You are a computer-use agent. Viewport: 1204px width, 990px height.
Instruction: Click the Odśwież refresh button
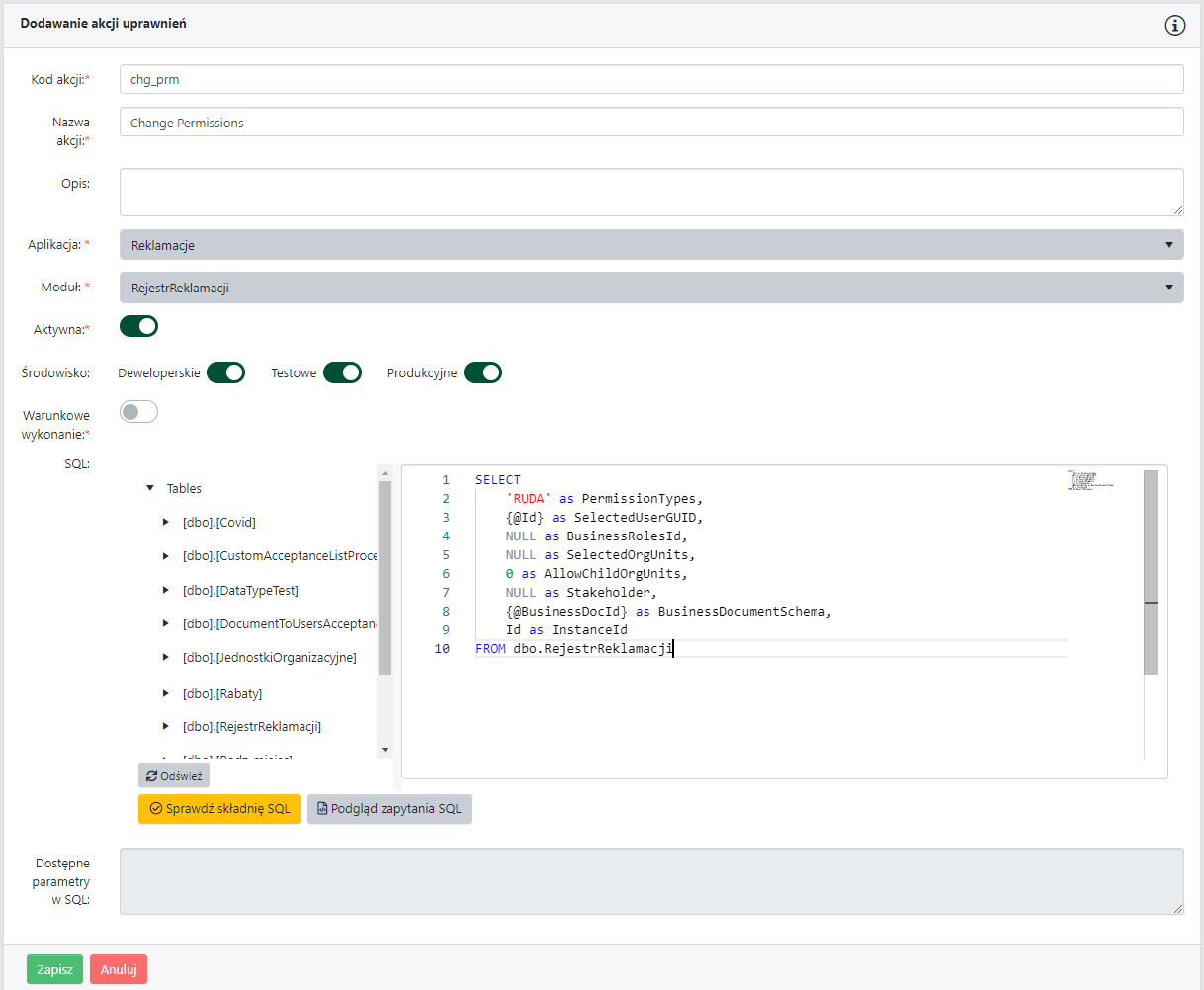coord(174,776)
